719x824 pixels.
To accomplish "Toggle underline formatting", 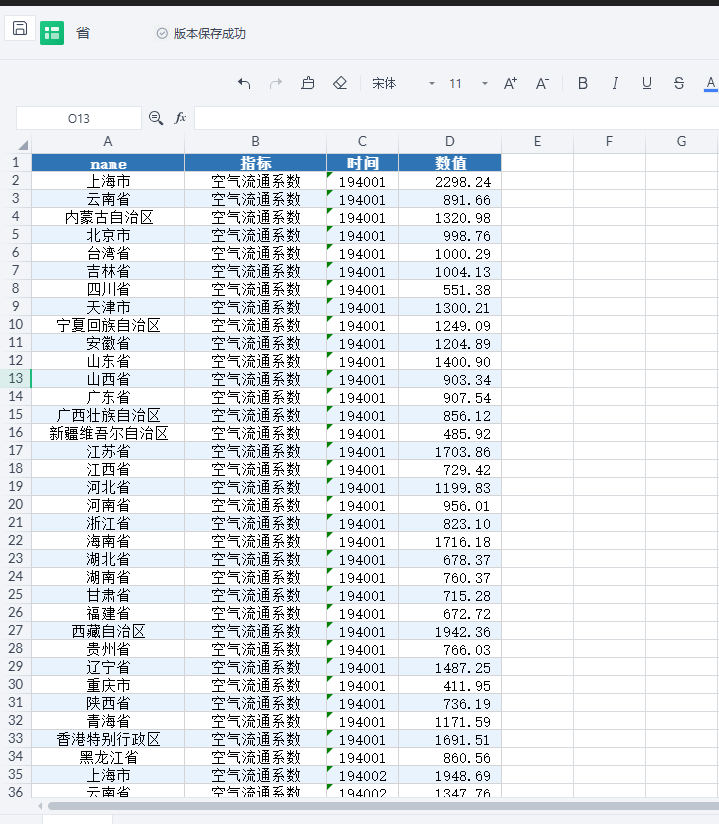I will point(647,83).
